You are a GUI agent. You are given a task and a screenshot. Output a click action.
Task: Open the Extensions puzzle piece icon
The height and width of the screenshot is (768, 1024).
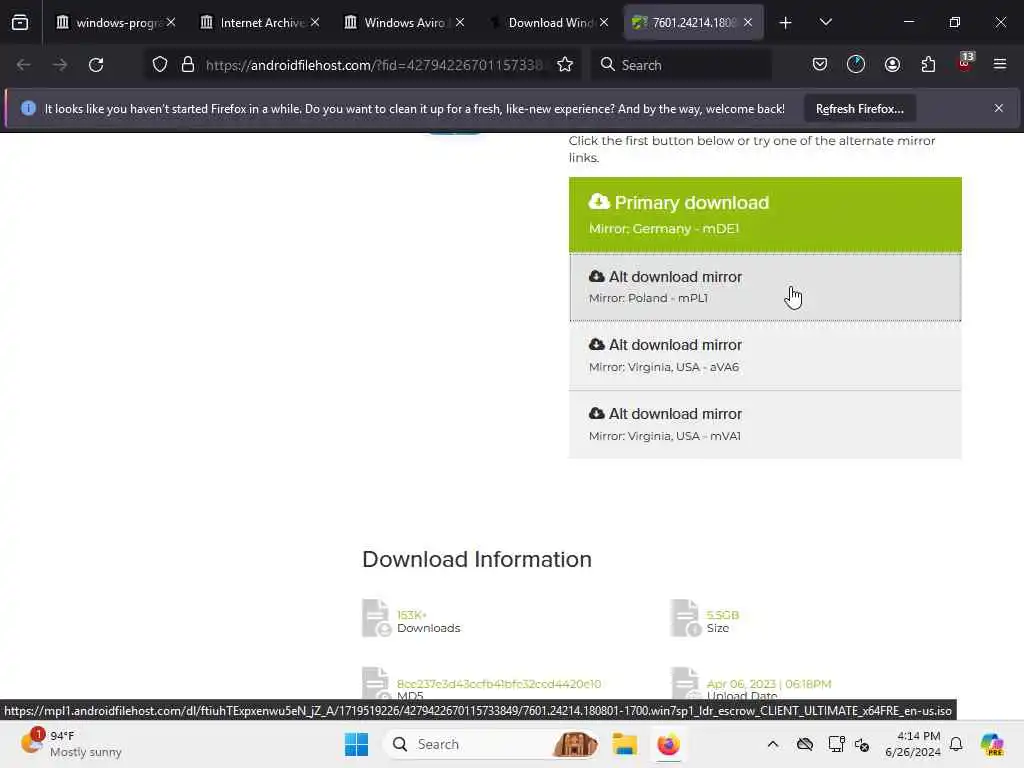[928, 65]
